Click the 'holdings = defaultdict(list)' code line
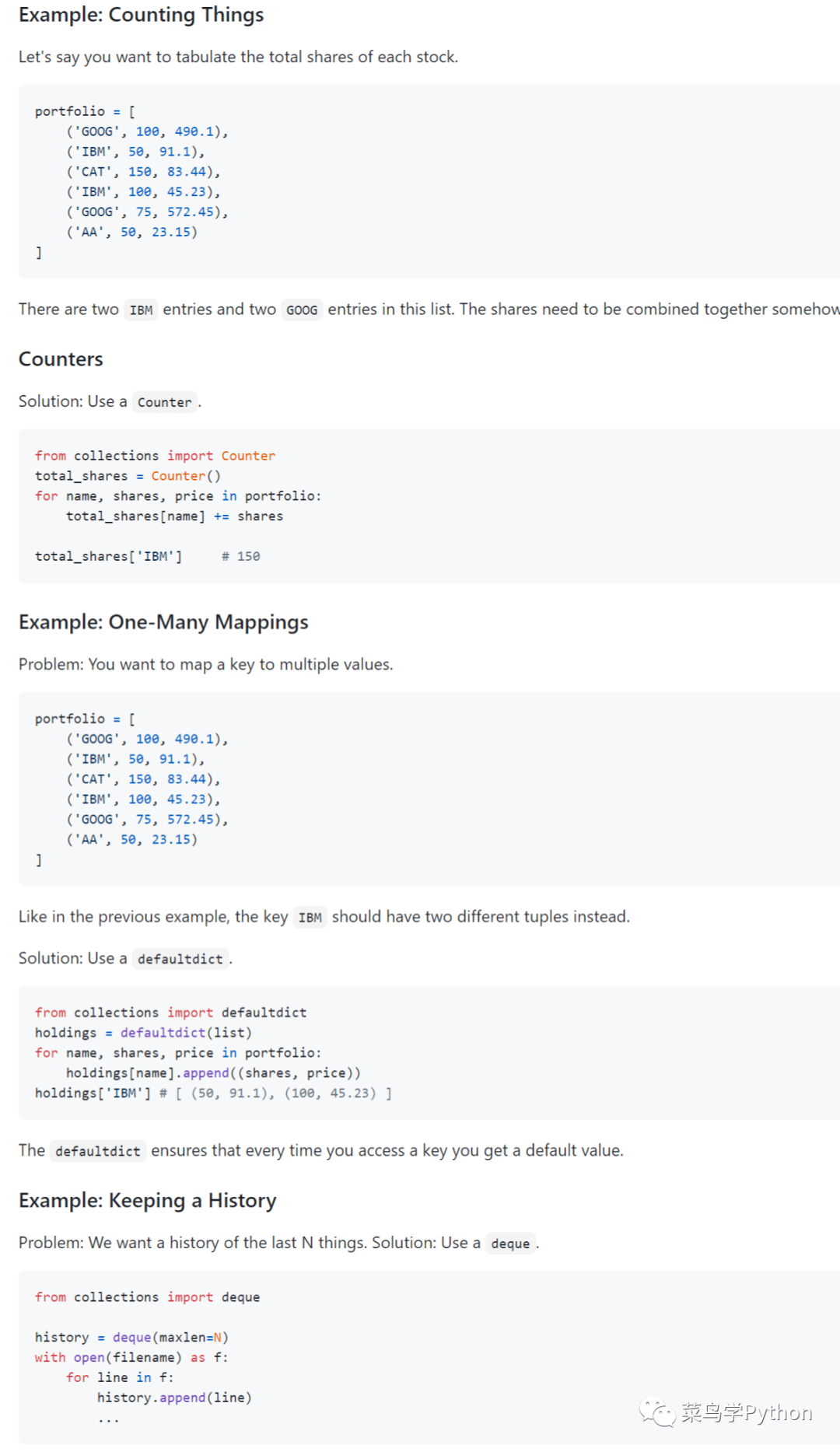The width and height of the screenshot is (840, 1452). coord(143,1033)
